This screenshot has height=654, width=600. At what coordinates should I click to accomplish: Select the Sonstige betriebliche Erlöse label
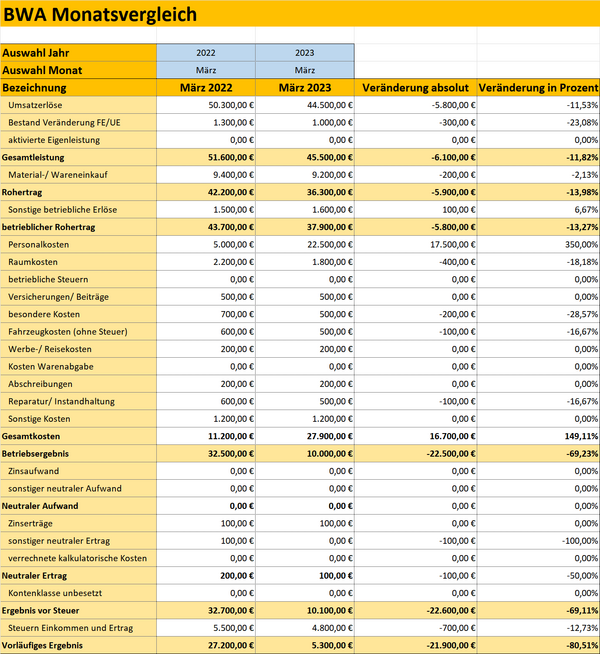(63, 210)
